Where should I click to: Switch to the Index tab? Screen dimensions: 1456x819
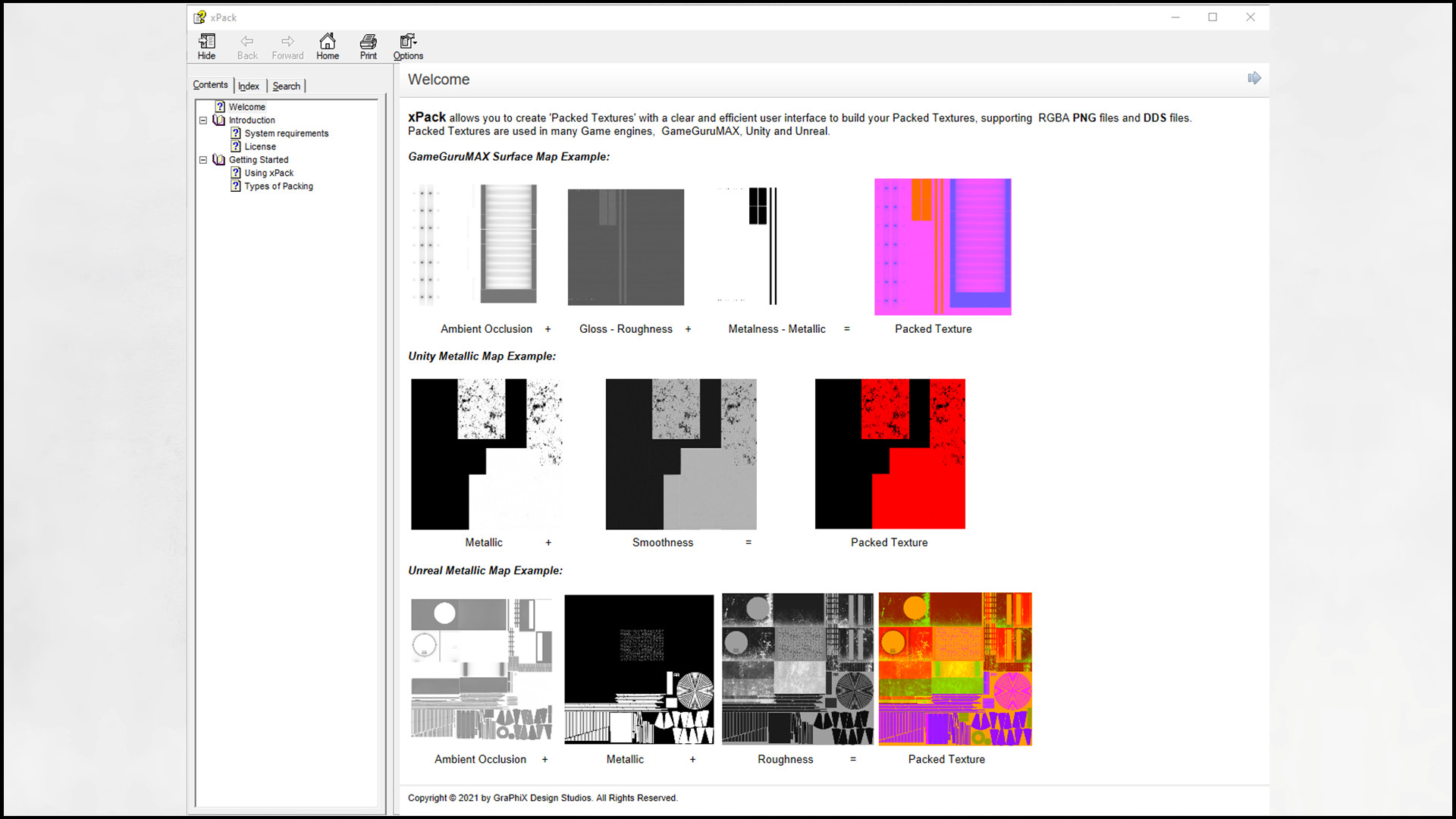249,86
